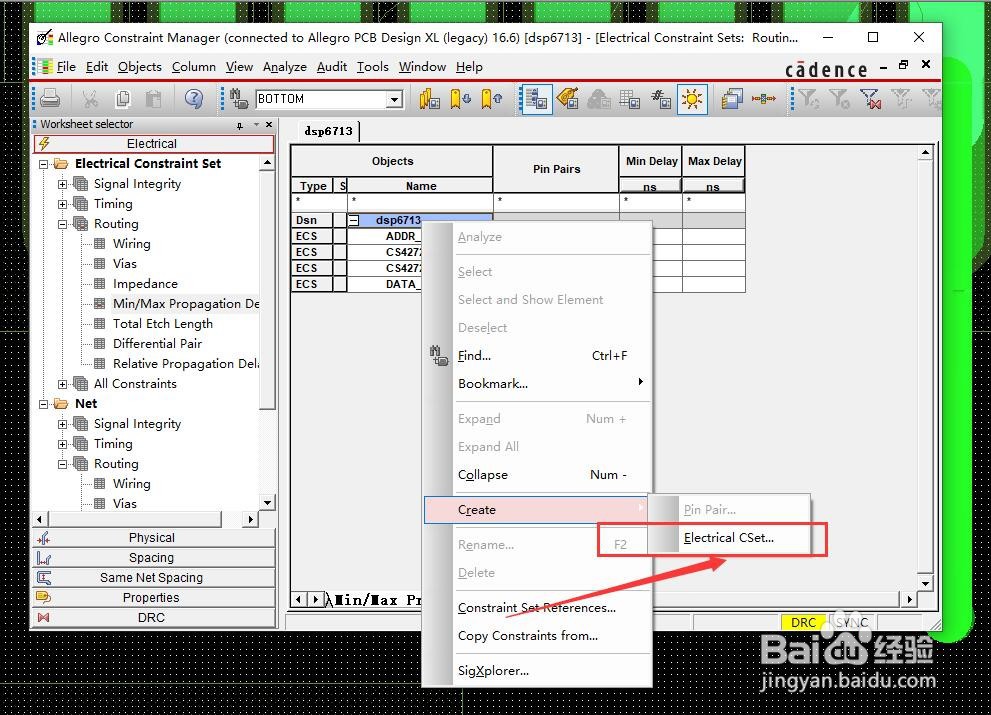The image size is (991, 715).
Task: Open the File menu
Action: point(66,66)
